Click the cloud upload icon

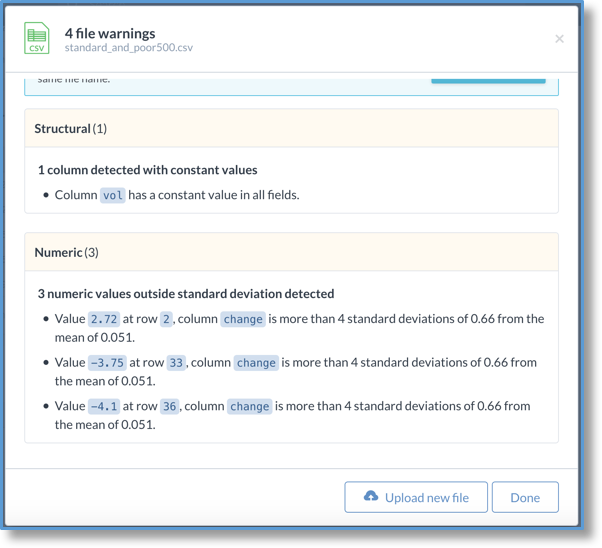click(371, 496)
